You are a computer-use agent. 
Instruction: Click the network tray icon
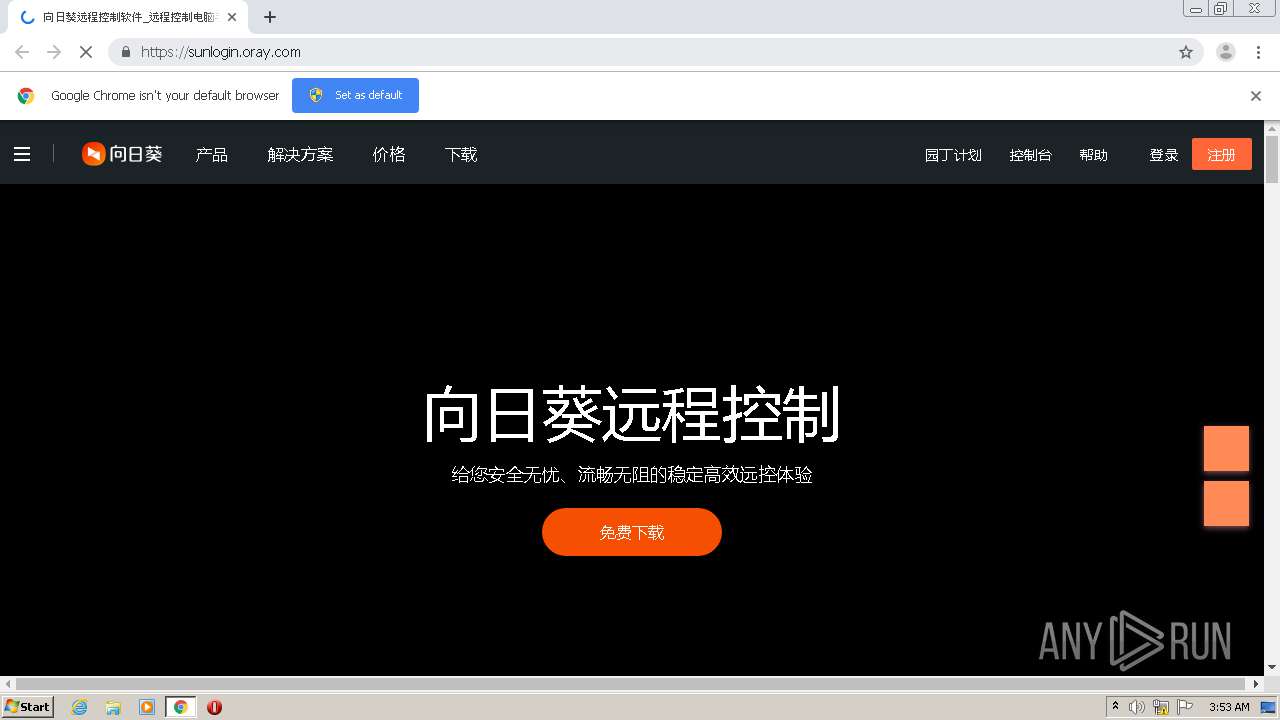pyautogui.click(x=1161, y=707)
